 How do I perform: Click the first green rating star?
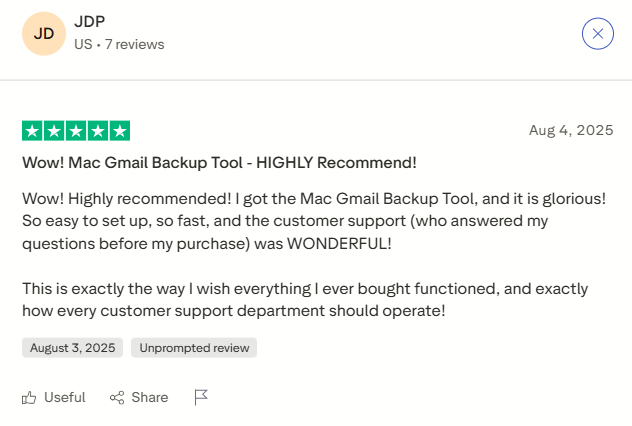[32, 131]
